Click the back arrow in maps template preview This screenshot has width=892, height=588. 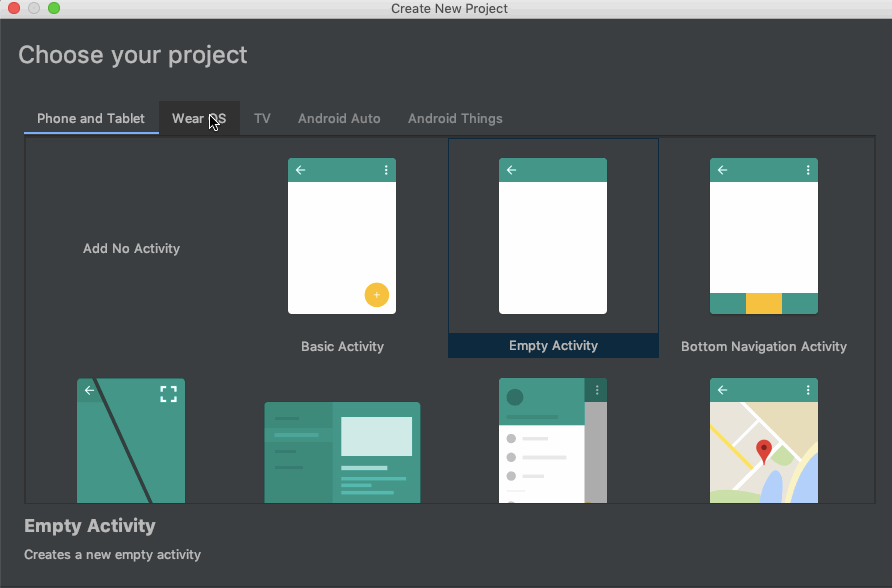(722, 390)
